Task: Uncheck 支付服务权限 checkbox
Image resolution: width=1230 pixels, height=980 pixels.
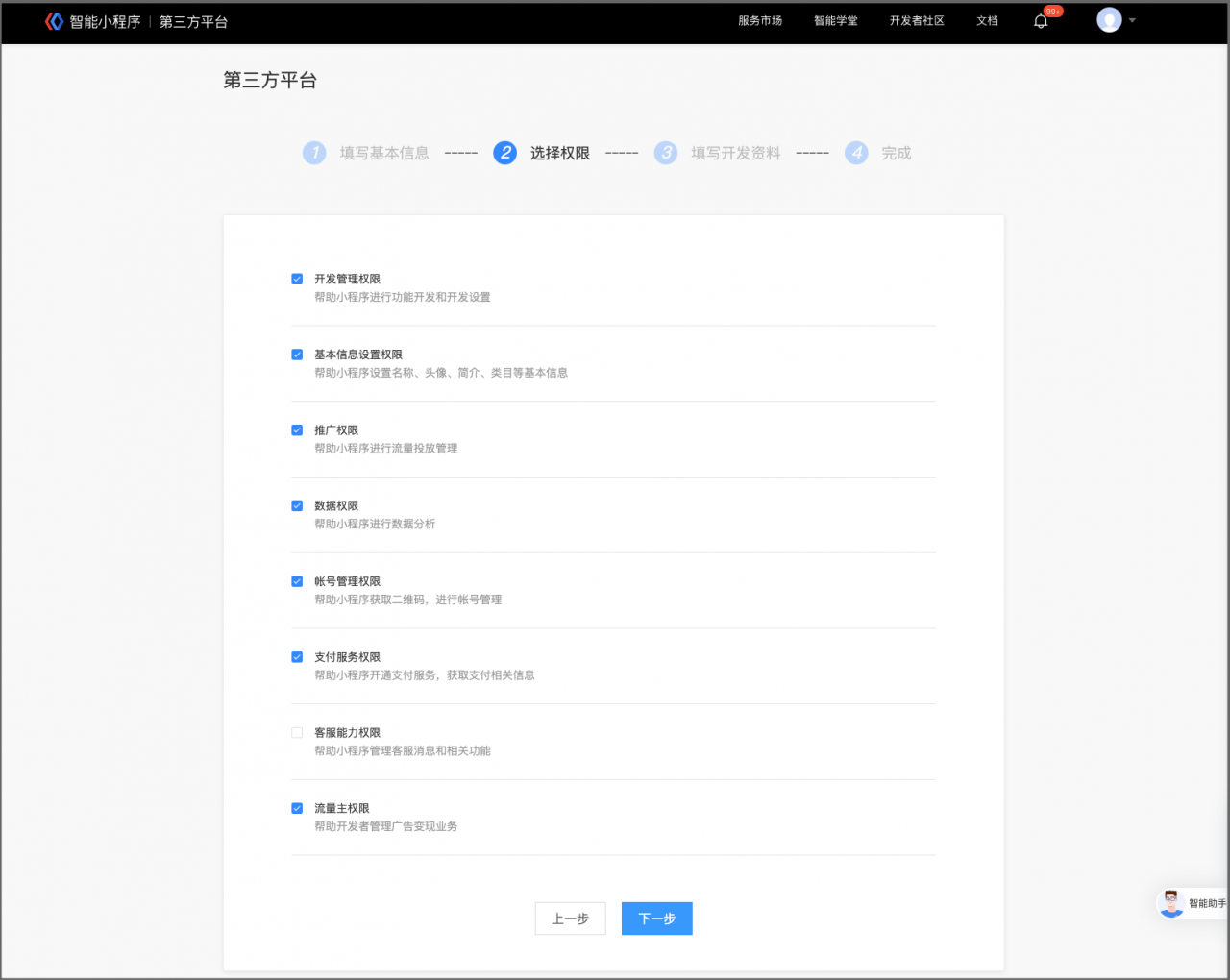Action: [x=297, y=657]
